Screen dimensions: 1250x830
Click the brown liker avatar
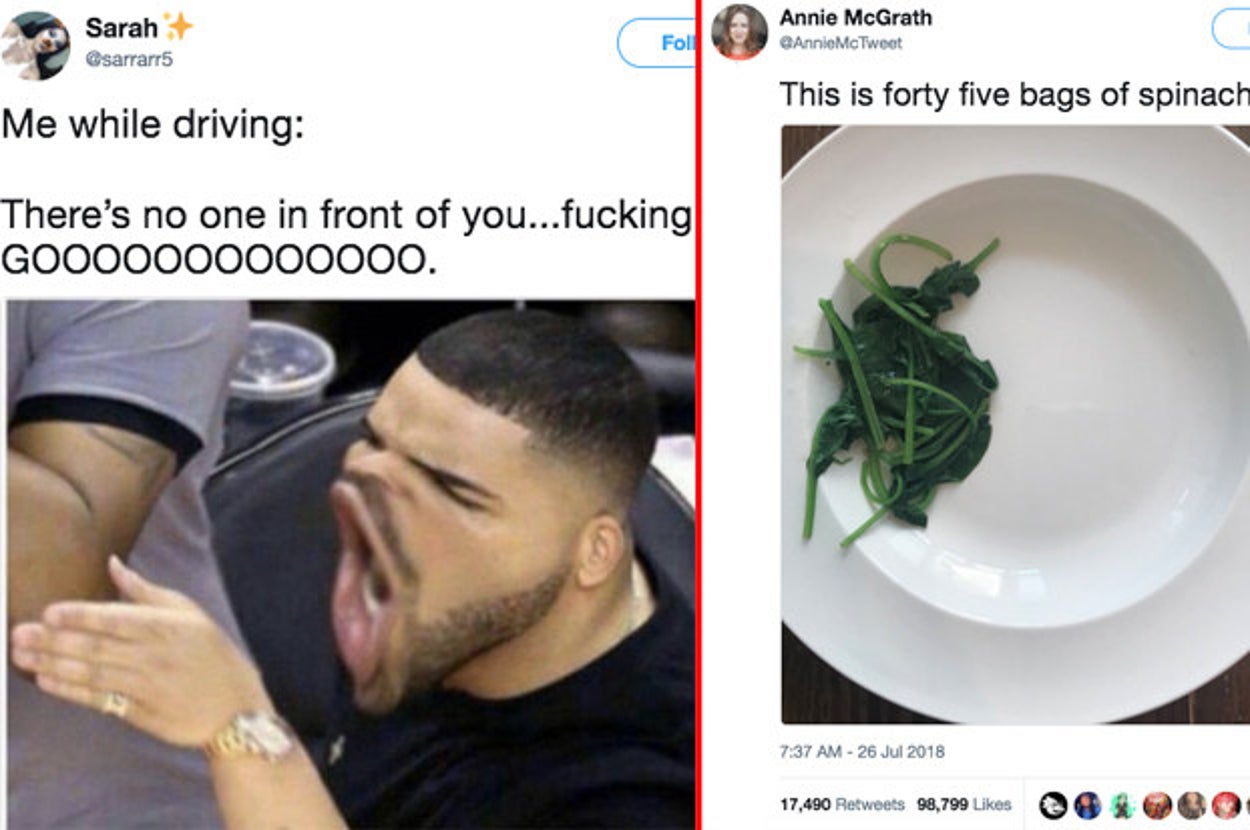pos(1191,805)
